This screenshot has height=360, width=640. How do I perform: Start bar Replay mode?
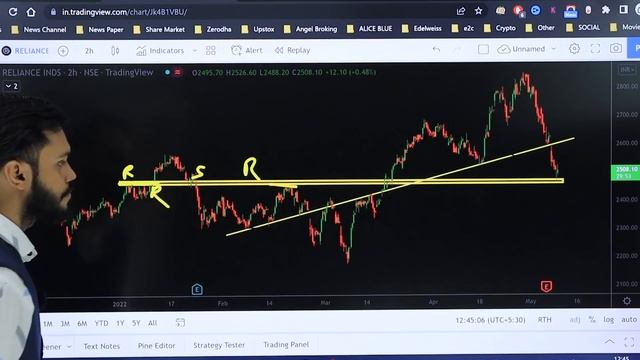292,50
